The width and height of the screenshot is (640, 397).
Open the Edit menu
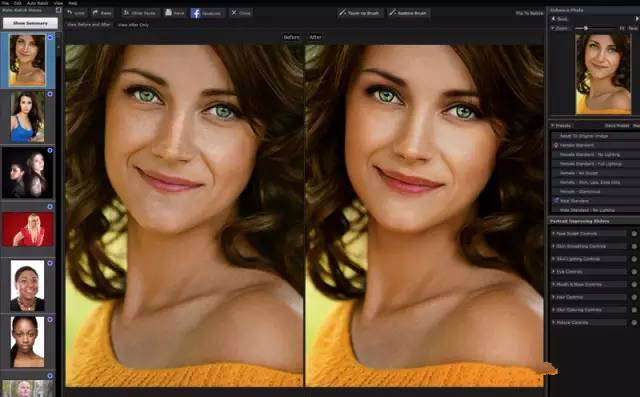coord(18,3)
